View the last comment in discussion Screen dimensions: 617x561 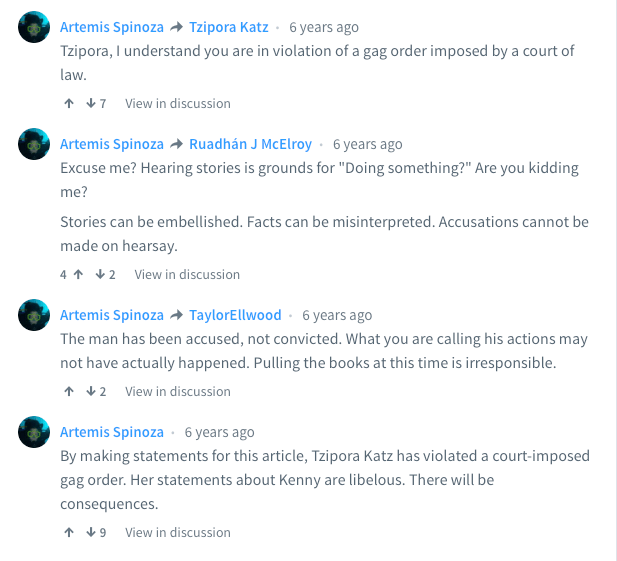click(x=178, y=532)
